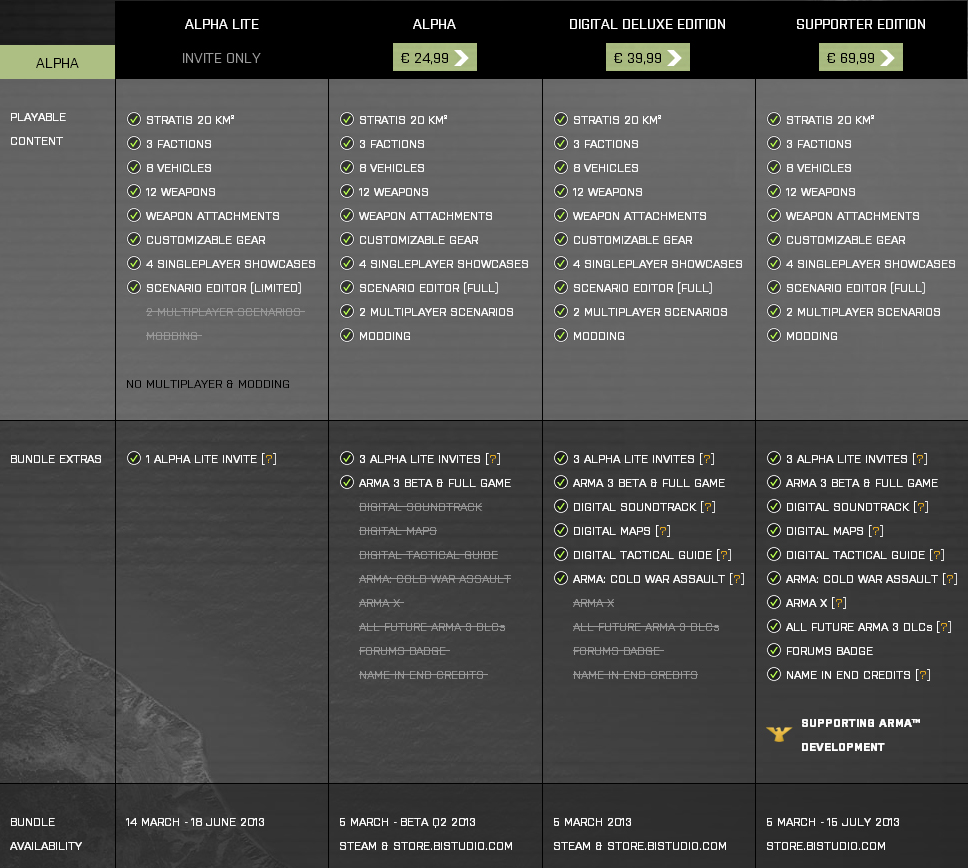This screenshot has height=868, width=968.
Task: Click struck-through Alpha Lite 2 Multiplayer Scenarios
Action: coord(225,312)
